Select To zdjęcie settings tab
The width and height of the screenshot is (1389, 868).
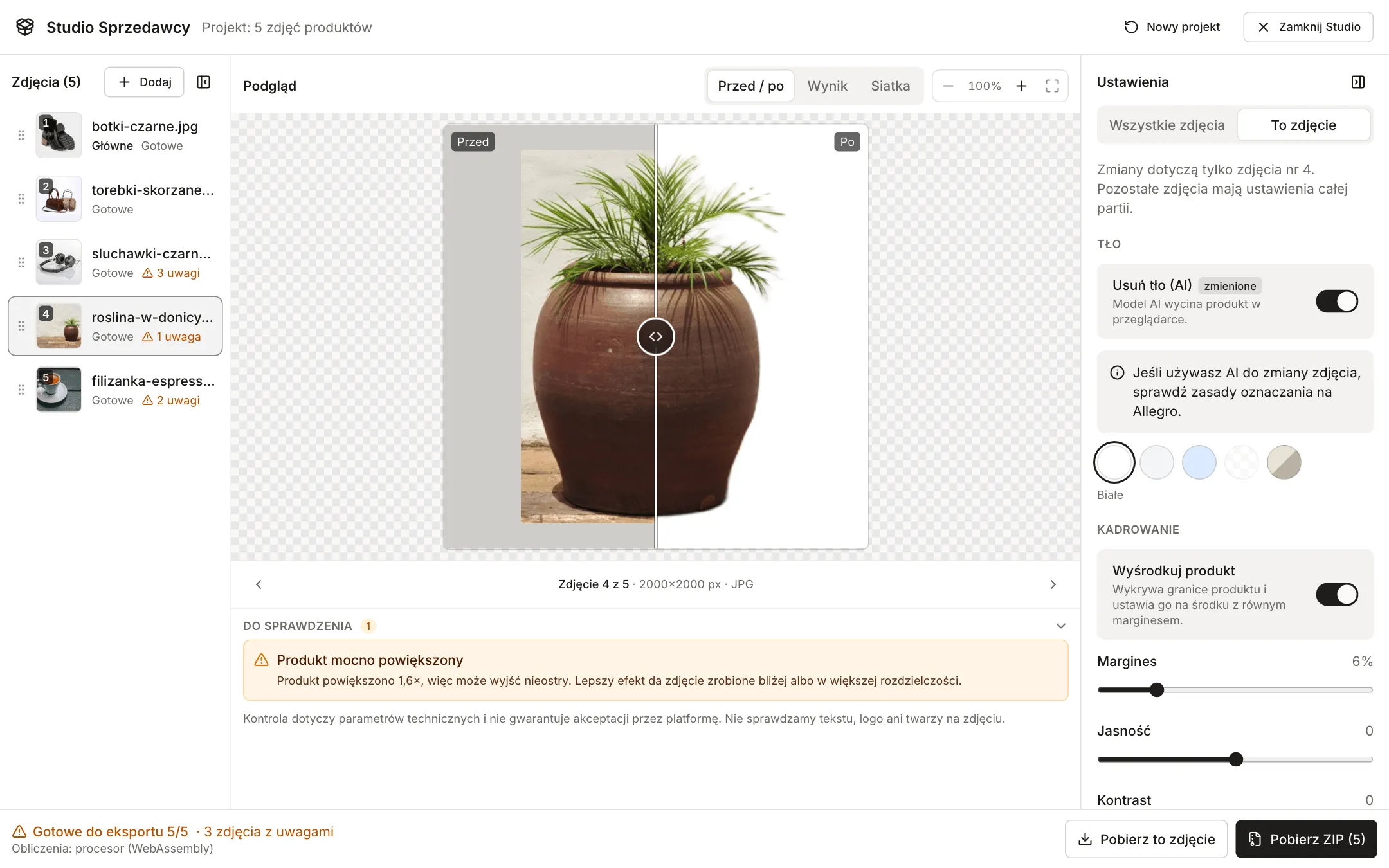click(1303, 125)
